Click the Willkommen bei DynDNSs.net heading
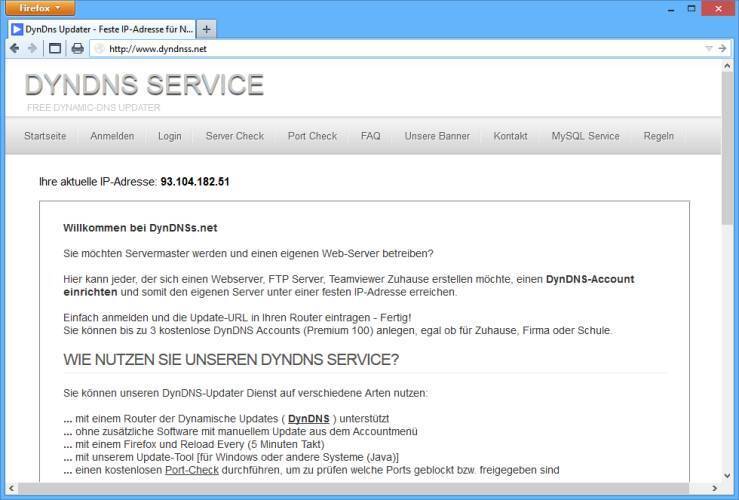 click(140, 228)
